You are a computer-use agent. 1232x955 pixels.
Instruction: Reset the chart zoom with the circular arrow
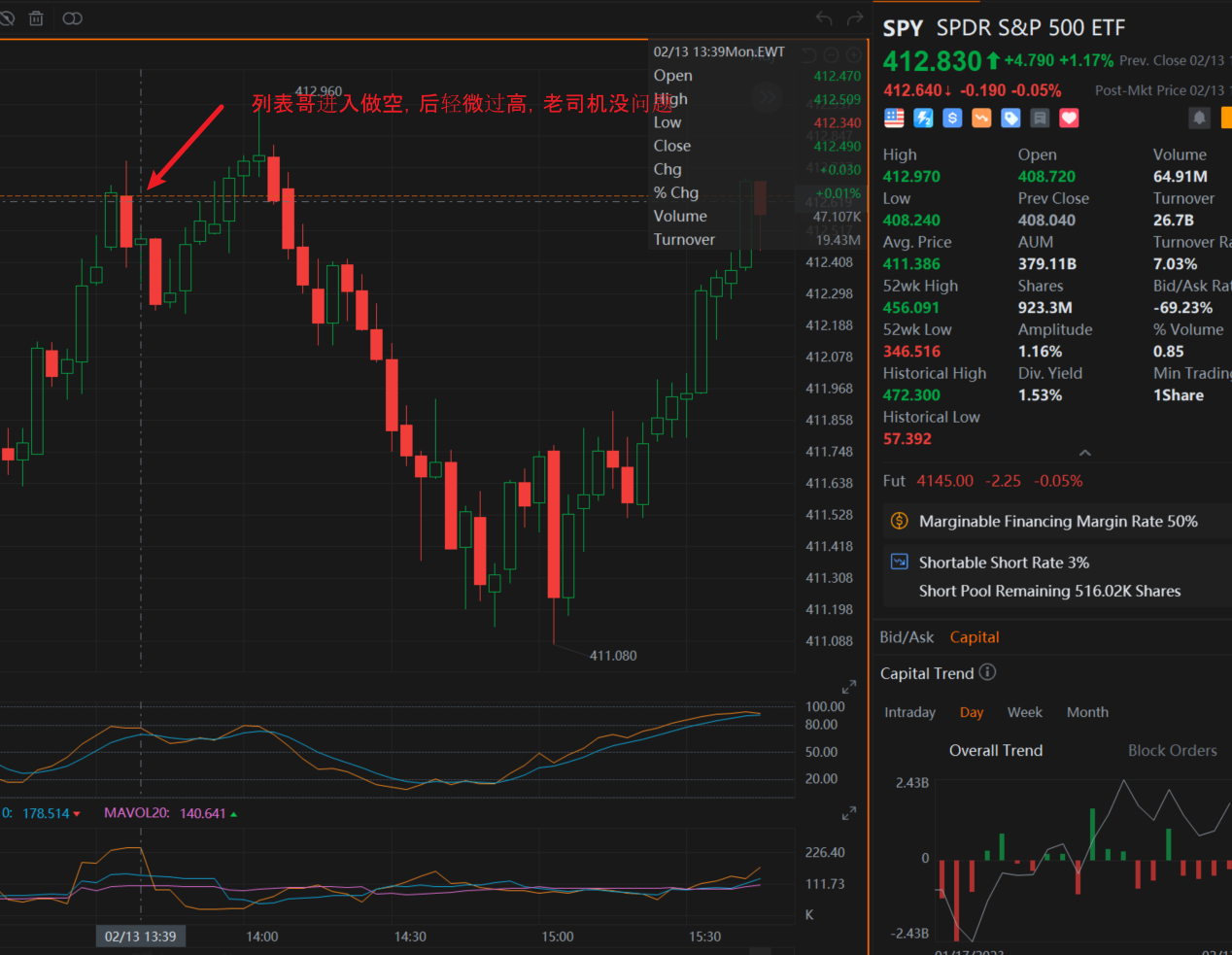click(808, 55)
